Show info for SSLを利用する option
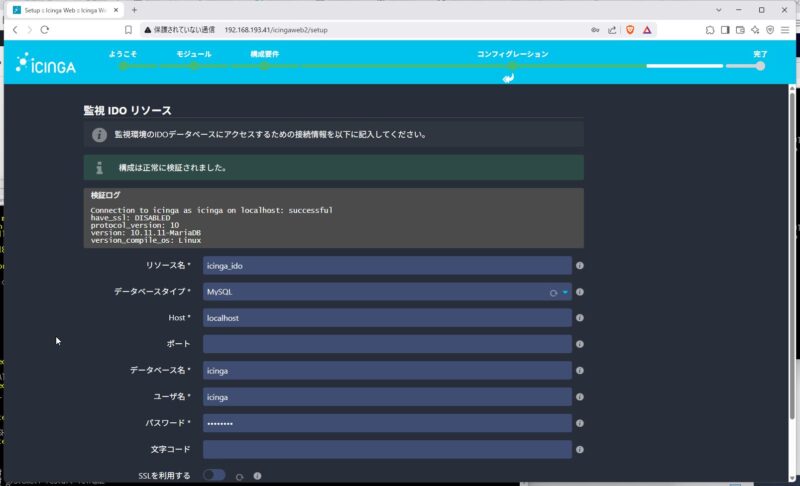This screenshot has height=486, width=800. [257, 476]
